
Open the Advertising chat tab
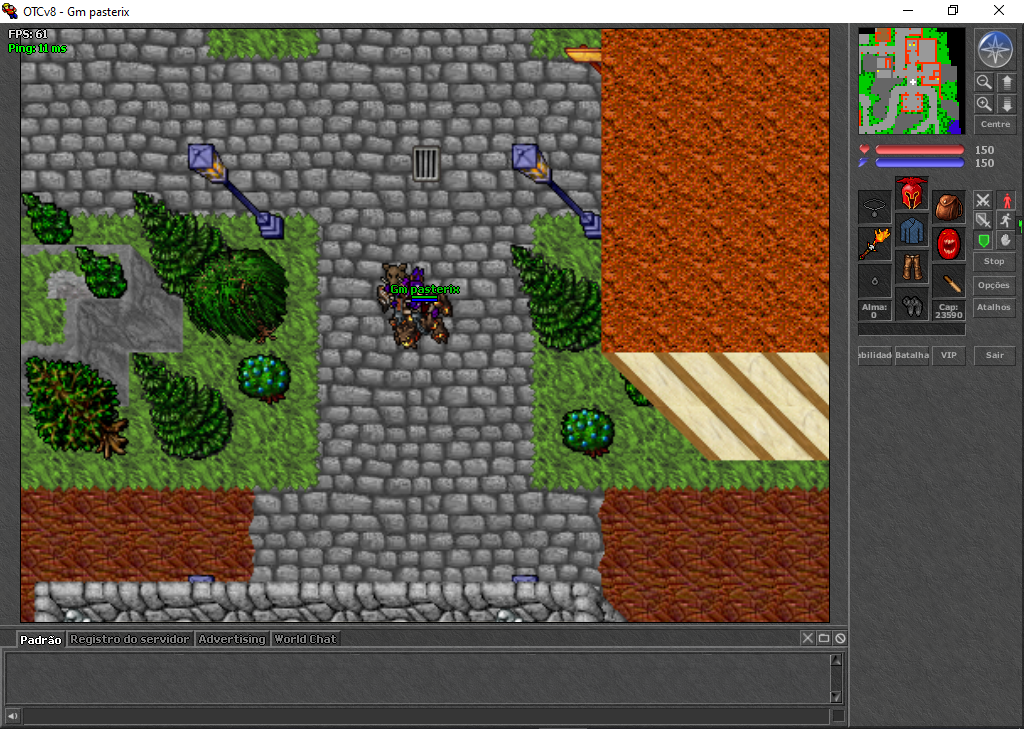pyautogui.click(x=232, y=640)
